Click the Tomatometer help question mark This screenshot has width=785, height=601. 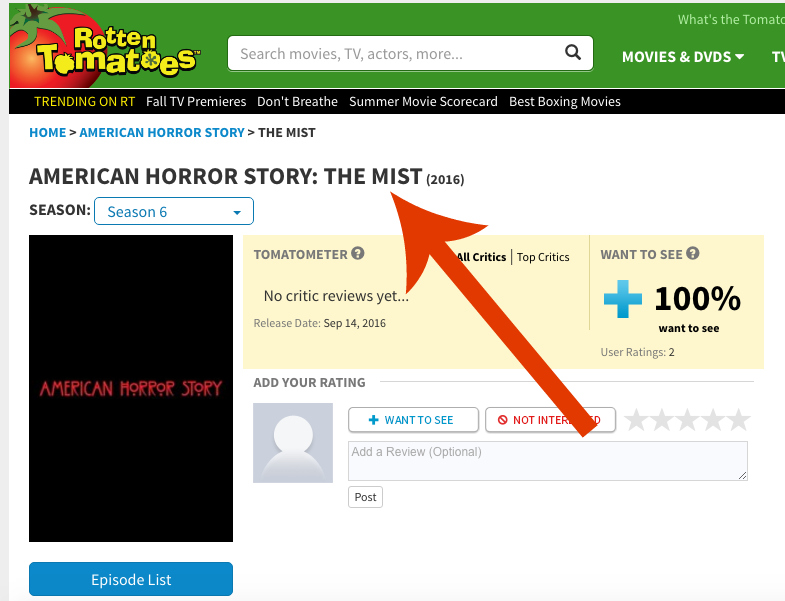357,253
